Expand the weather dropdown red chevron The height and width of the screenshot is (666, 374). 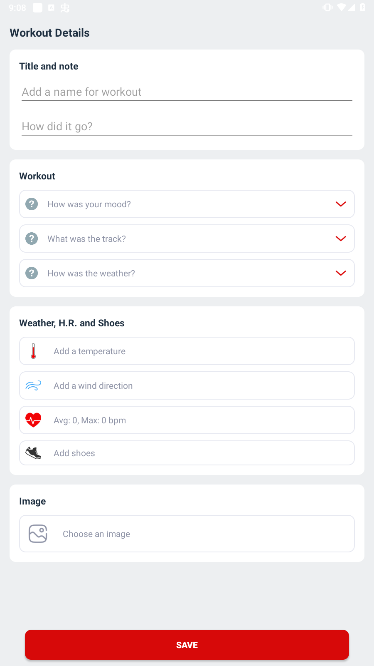(341, 273)
